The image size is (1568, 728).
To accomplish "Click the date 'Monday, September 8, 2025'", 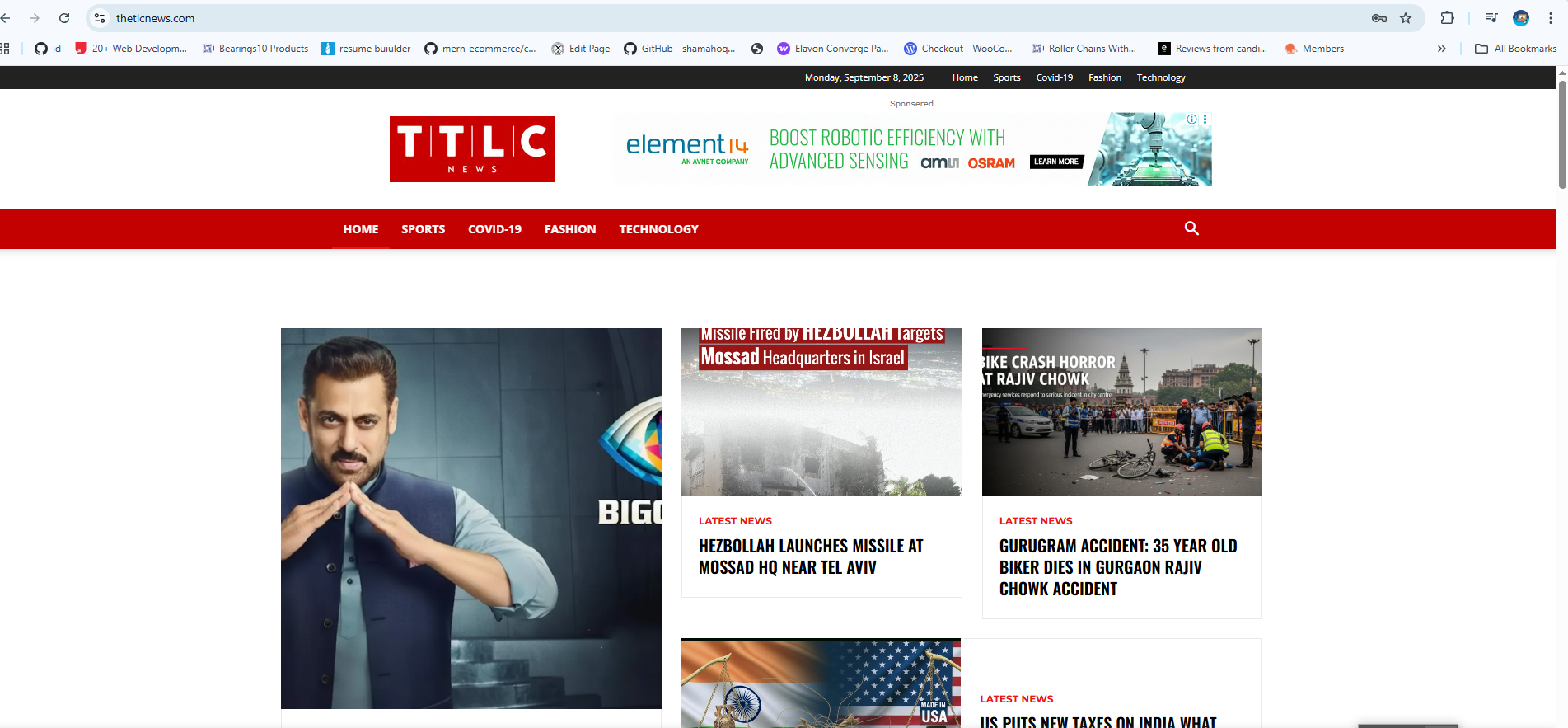I will tap(864, 77).
